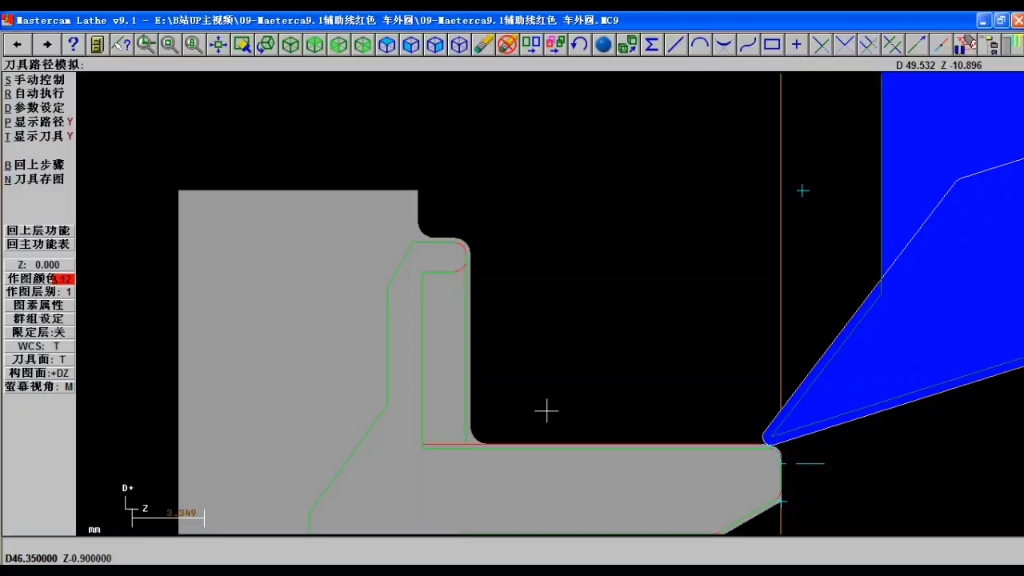Click the green cubes solids manager icon
This screenshot has height=576, width=1024.
pos(628,44)
